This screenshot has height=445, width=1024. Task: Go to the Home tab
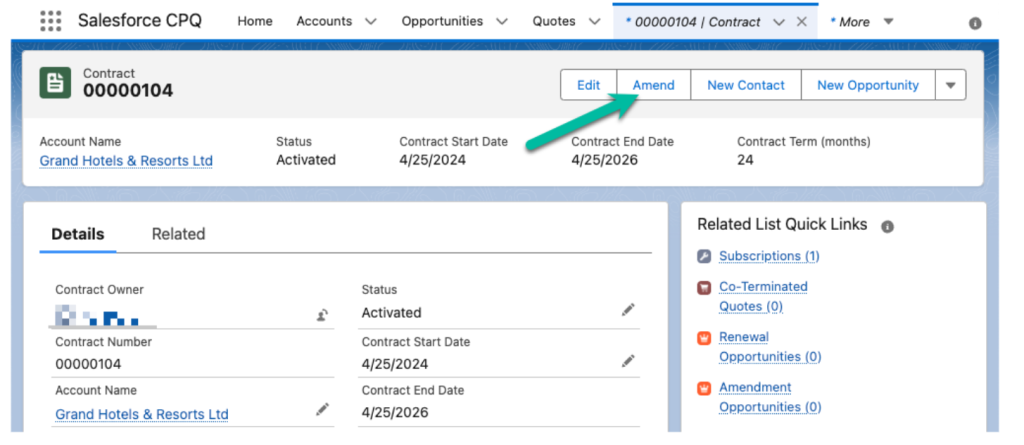tap(255, 22)
